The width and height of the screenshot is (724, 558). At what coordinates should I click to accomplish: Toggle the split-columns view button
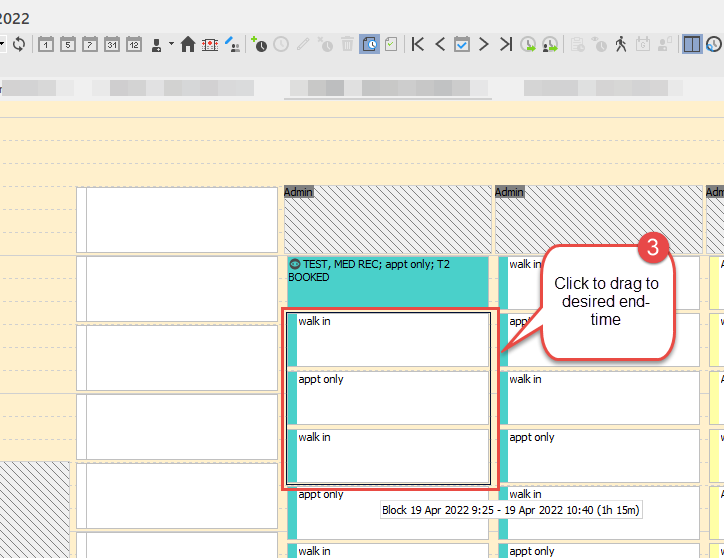pos(692,44)
